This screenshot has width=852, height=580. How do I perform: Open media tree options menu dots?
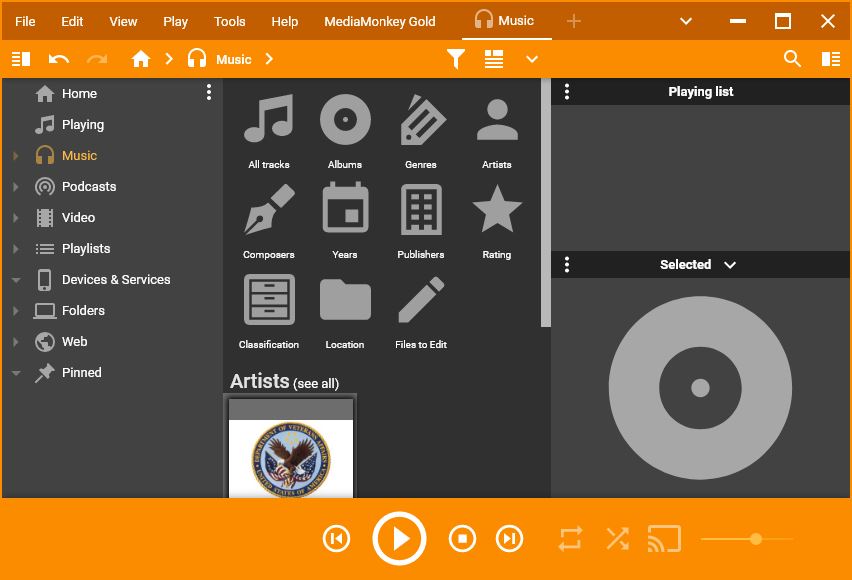click(x=209, y=92)
